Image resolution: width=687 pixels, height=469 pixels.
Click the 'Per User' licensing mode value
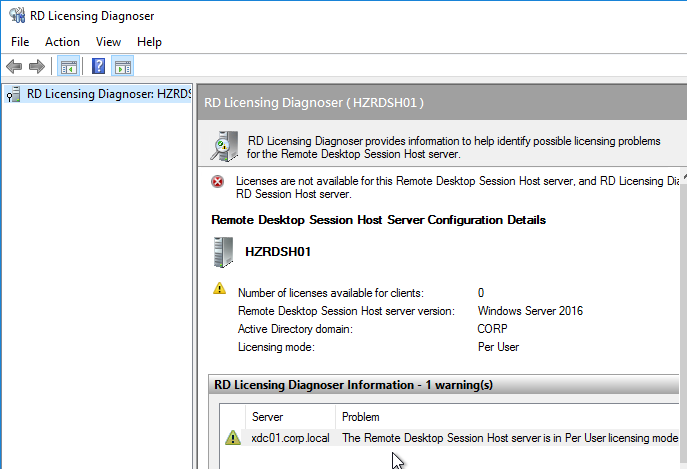point(498,347)
